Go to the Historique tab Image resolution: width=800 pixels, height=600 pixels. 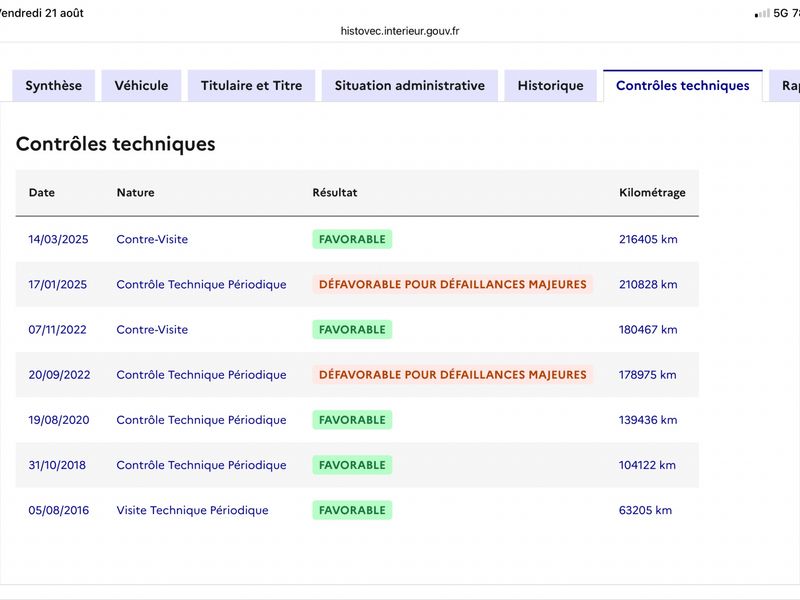coord(551,86)
